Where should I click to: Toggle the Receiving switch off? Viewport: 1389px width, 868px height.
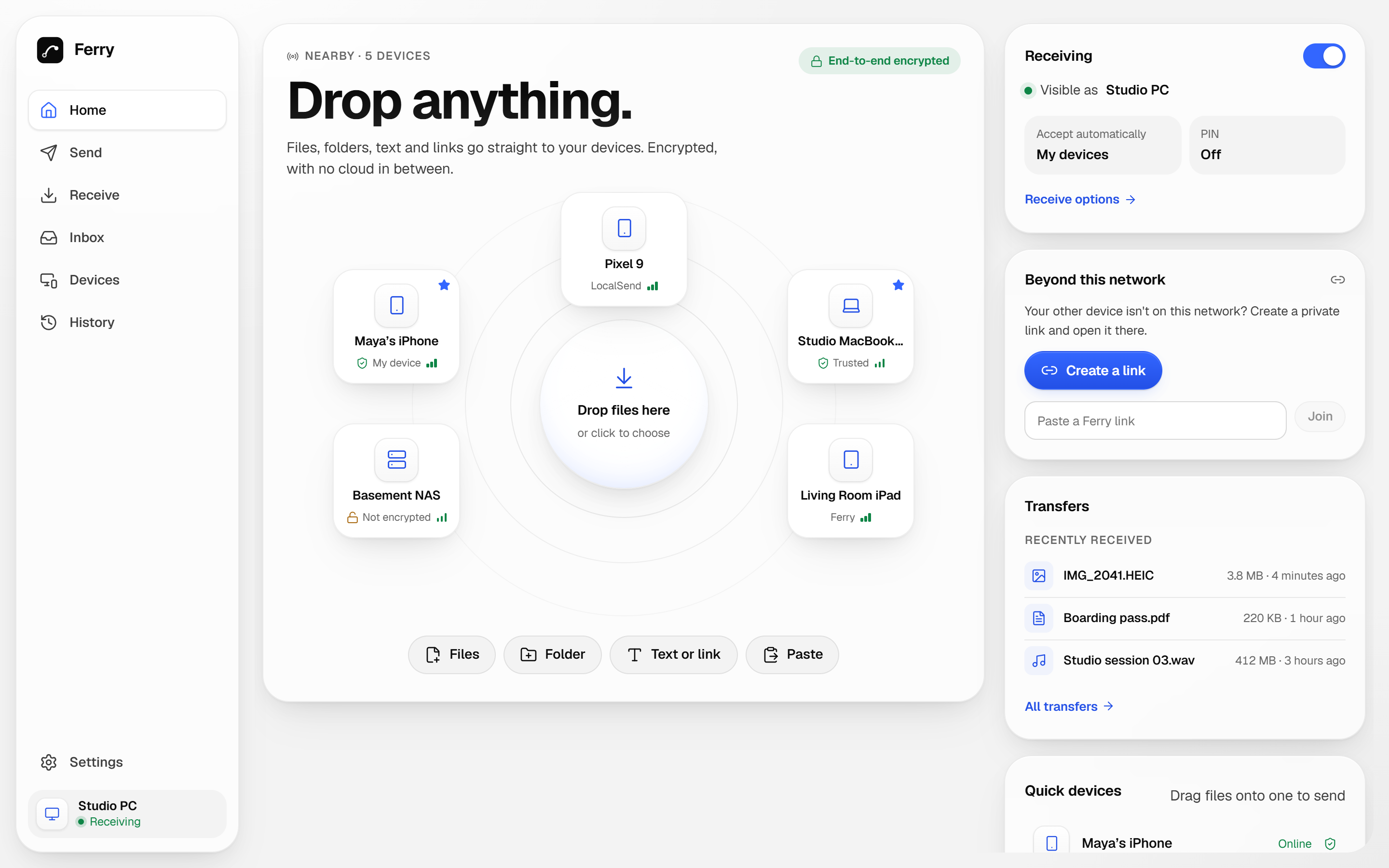1323,55
